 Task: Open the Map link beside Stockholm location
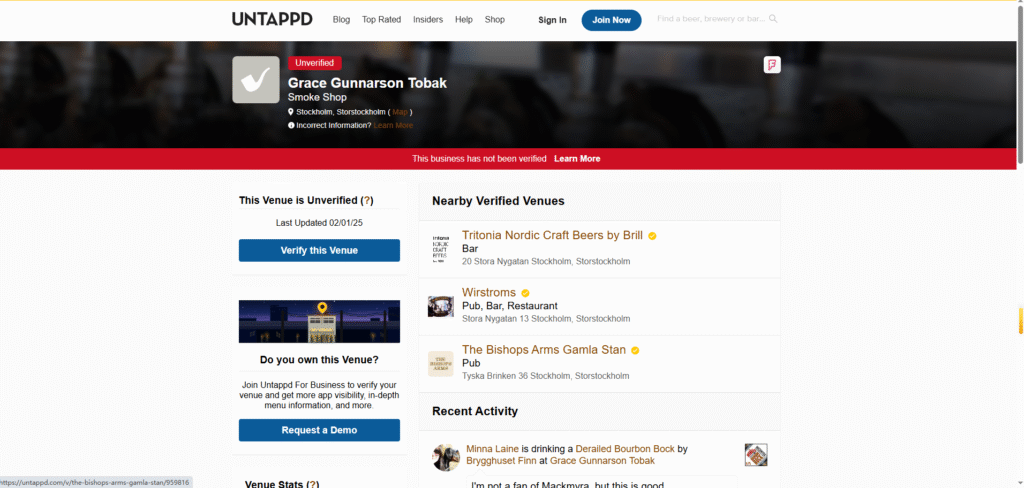400,112
